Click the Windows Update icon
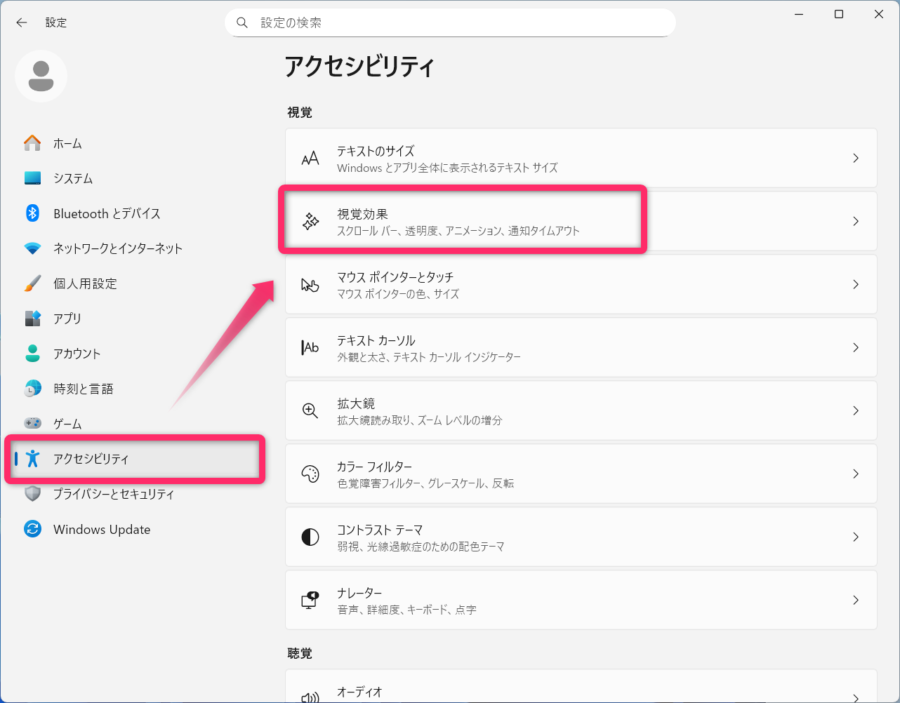900x703 pixels. pos(31,529)
